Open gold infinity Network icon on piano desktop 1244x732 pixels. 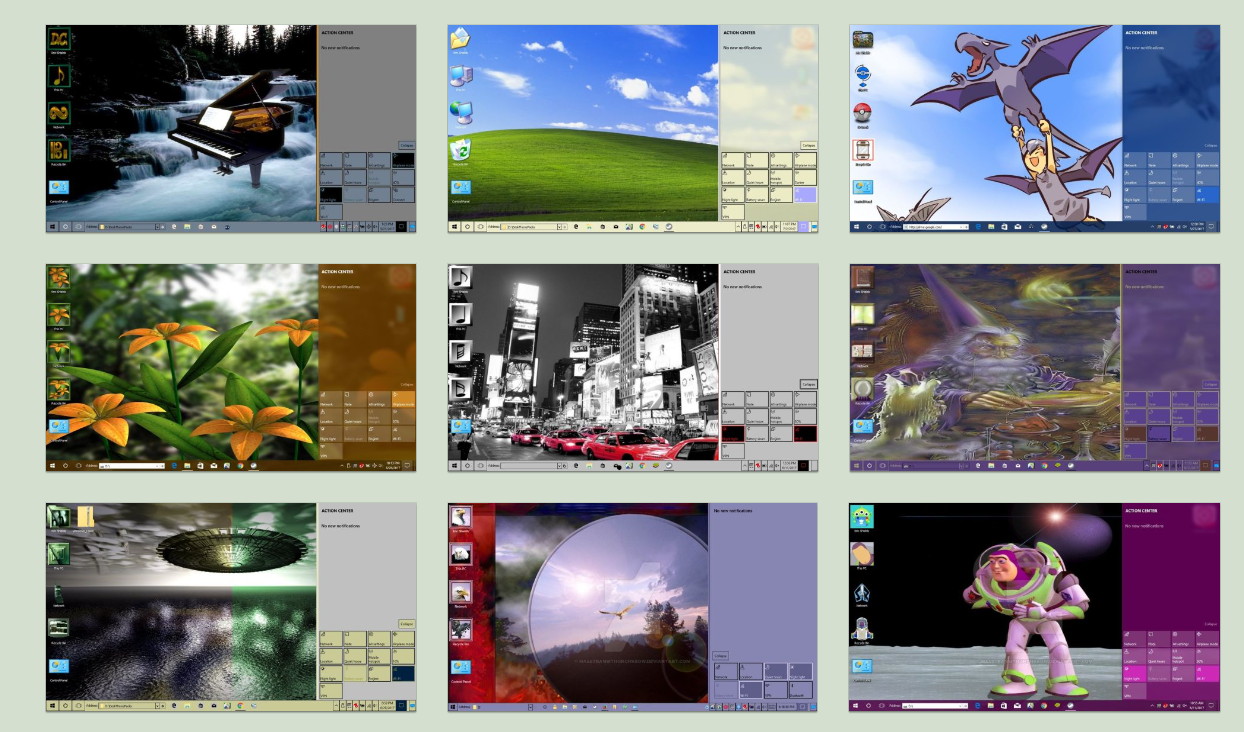click(59, 113)
